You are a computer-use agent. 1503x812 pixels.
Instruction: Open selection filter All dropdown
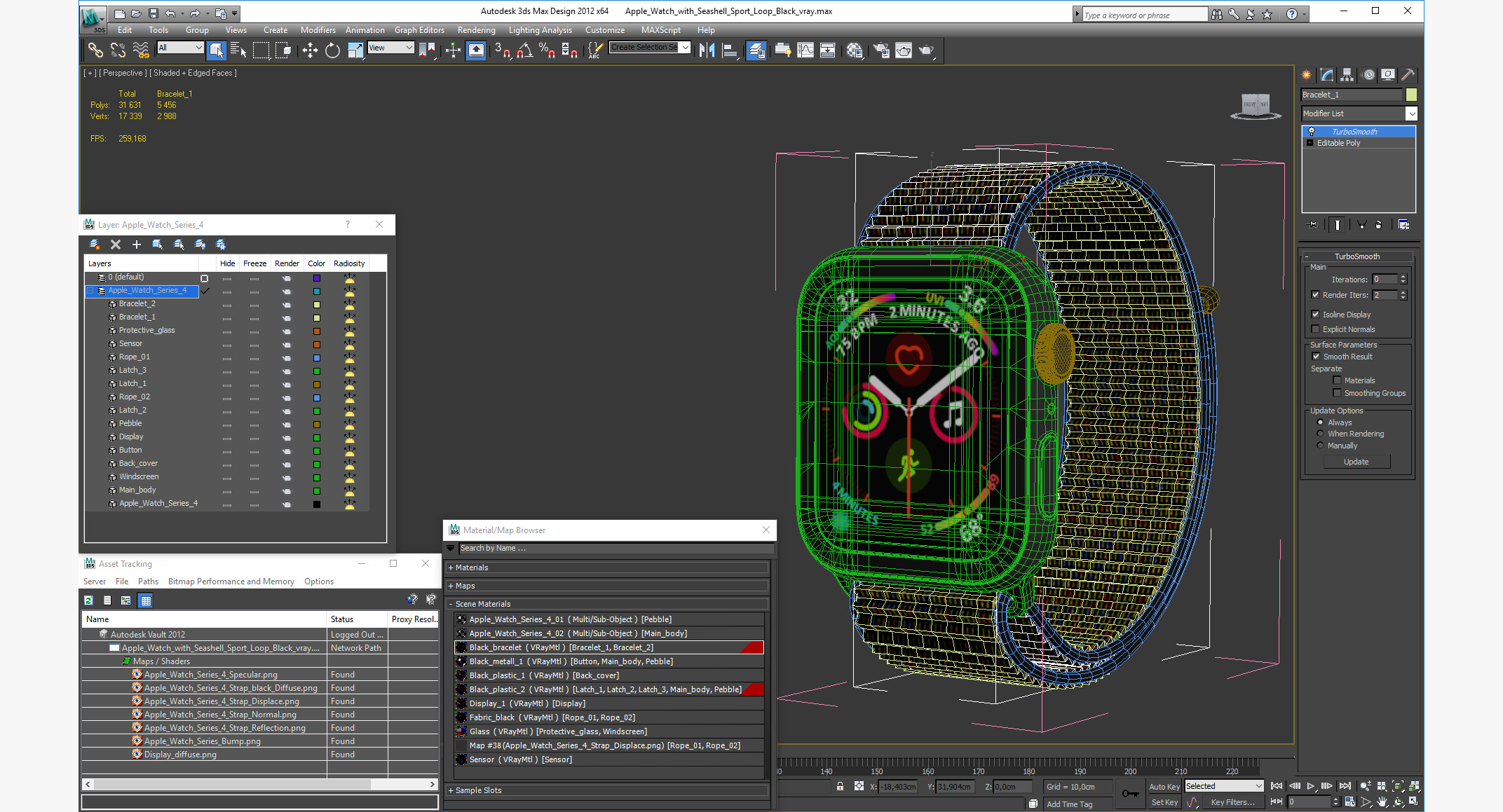(x=180, y=48)
